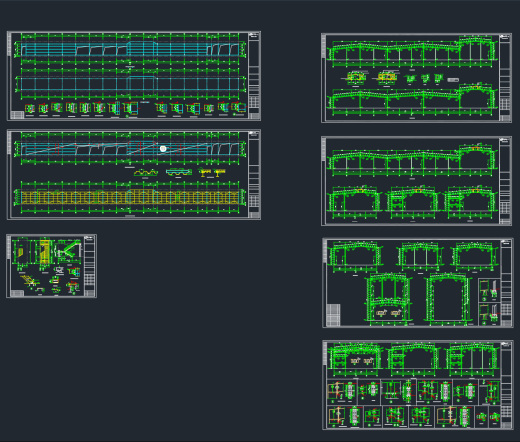This screenshot has width=520, height=442.
Task: Click the plan crossed by diagonal white lines
Action: coord(130,148)
